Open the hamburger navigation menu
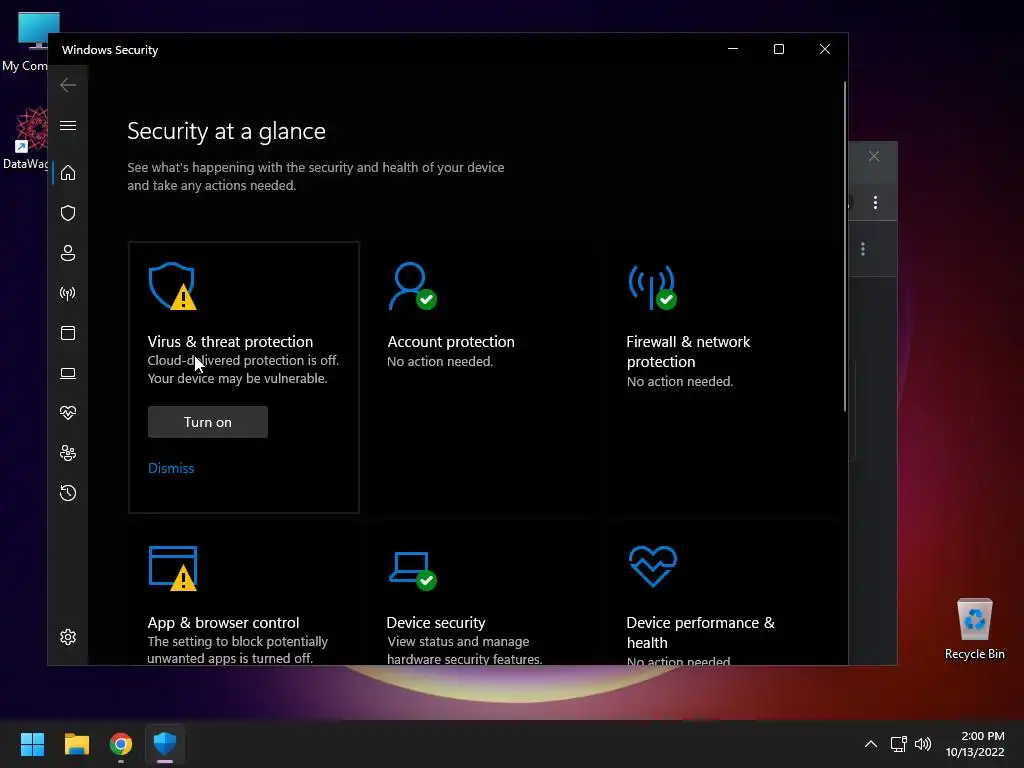1024x768 pixels. (x=68, y=125)
